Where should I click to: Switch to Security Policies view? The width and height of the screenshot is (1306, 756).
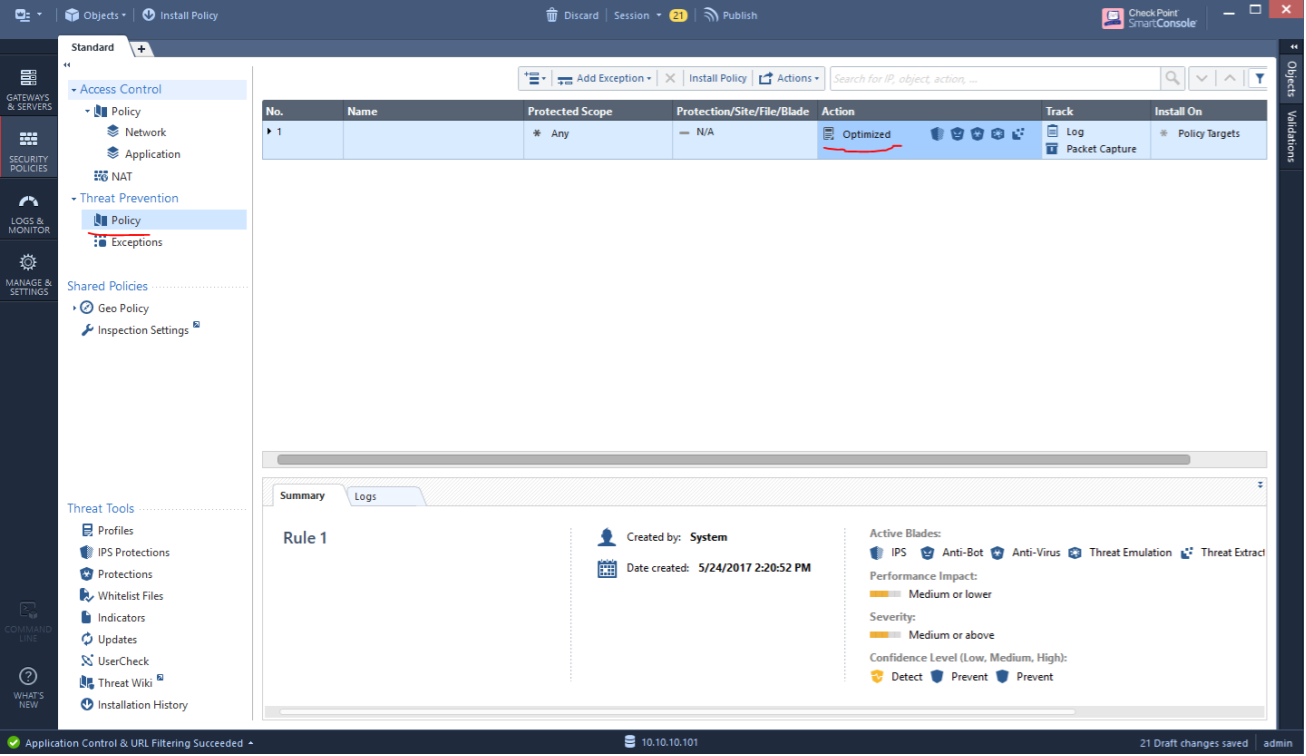(28, 149)
